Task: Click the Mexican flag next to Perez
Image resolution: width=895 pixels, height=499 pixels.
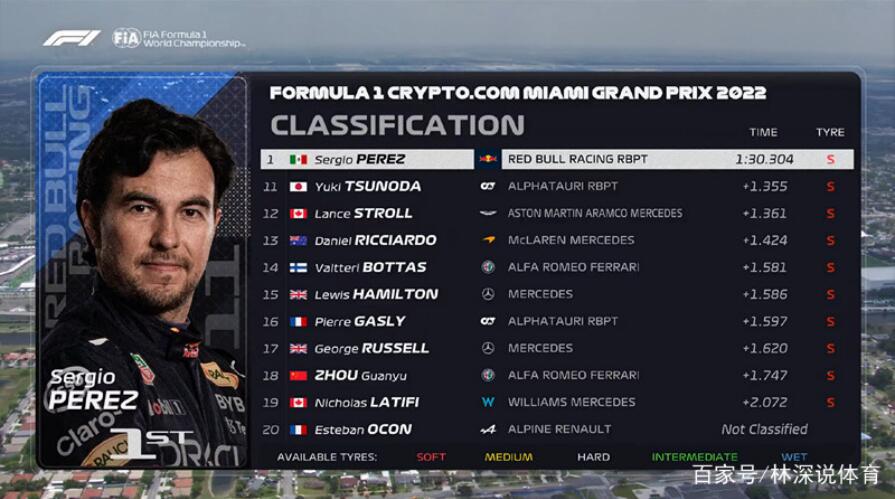Action: click(x=299, y=159)
